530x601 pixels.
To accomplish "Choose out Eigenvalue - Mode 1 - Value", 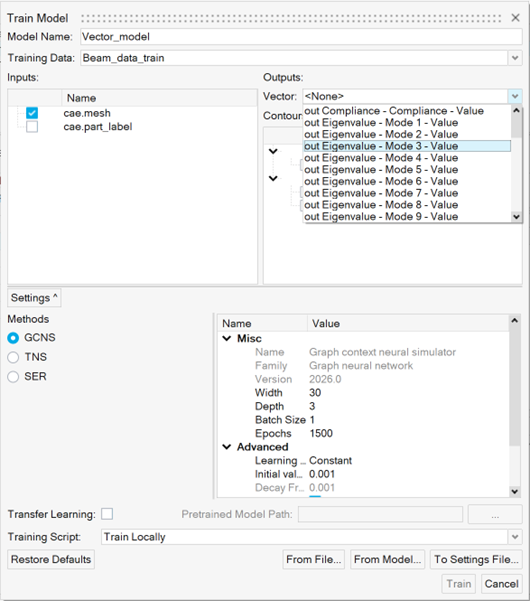I will point(407,123).
